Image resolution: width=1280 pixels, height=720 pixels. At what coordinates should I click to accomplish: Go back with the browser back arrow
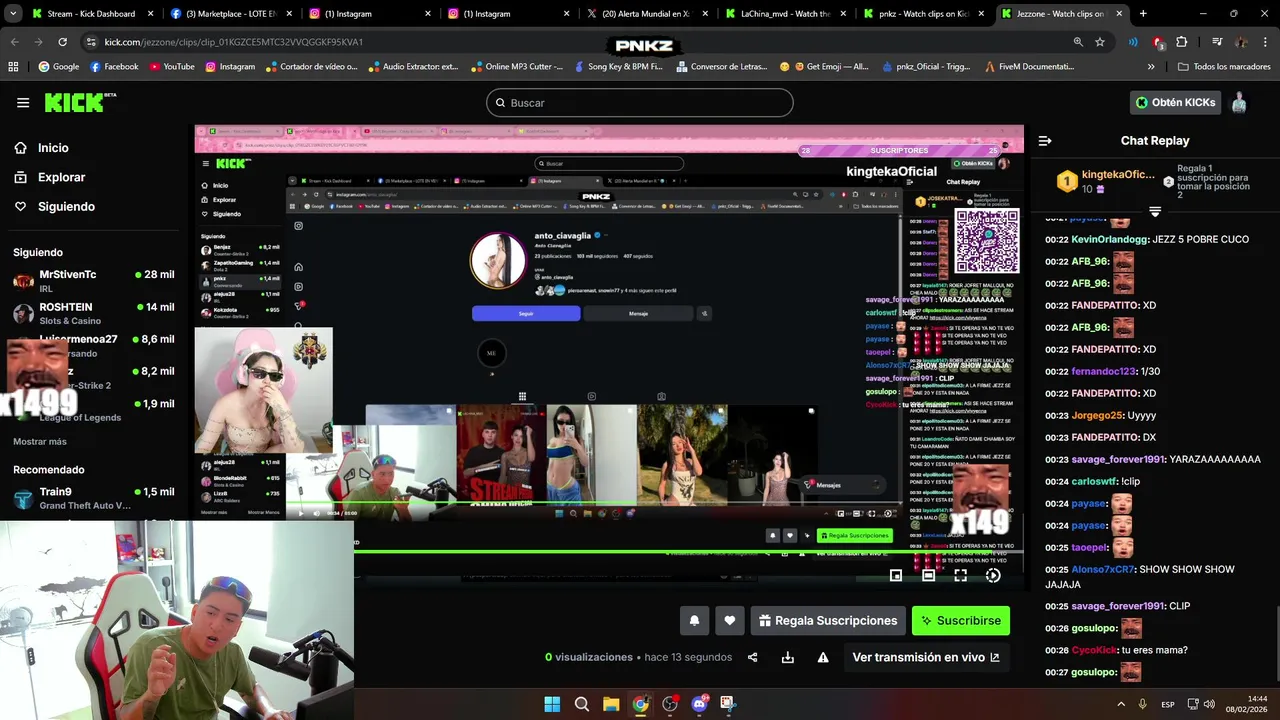pyautogui.click(x=14, y=42)
